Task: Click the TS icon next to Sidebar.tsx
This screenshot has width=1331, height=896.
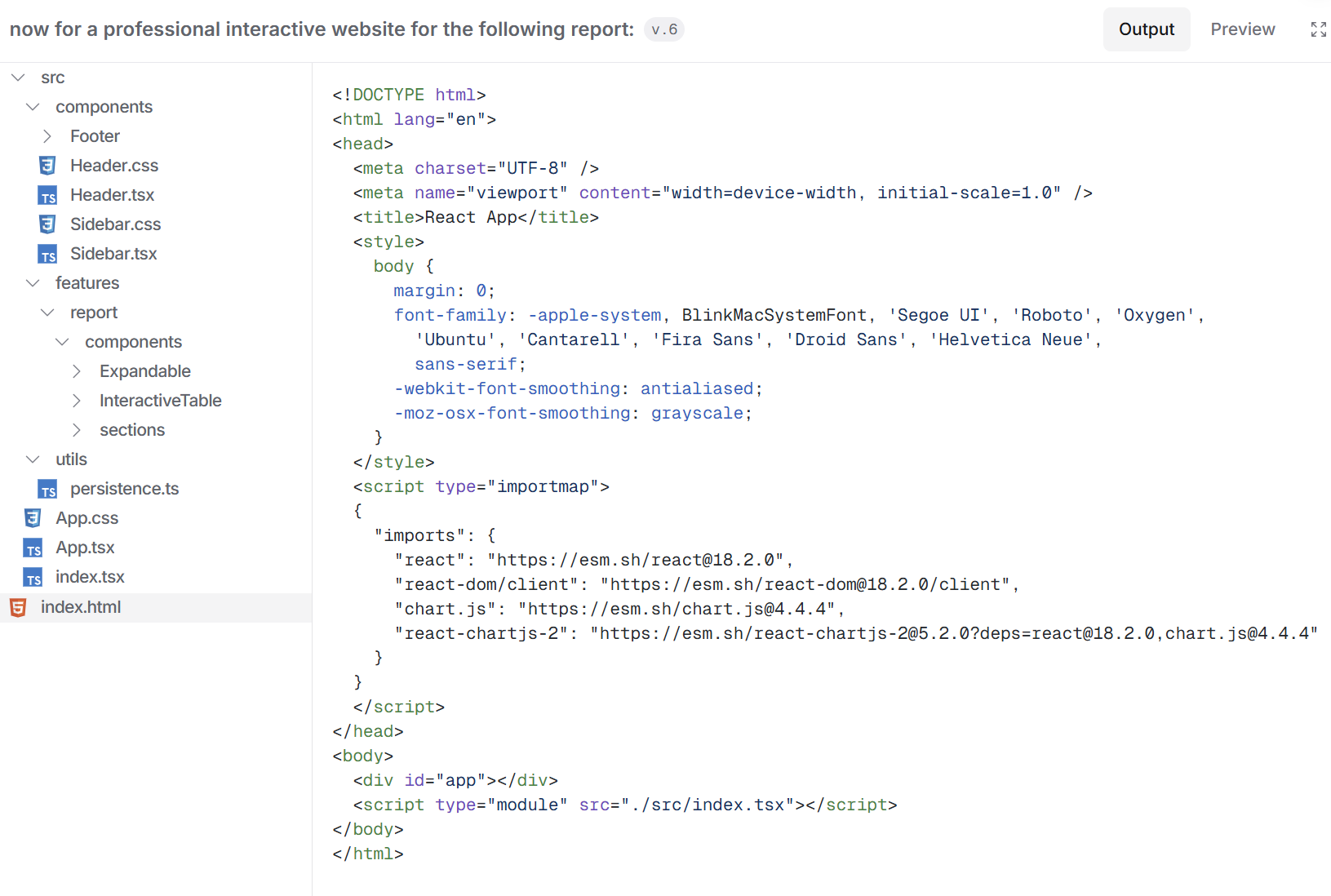Action: click(47, 255)
